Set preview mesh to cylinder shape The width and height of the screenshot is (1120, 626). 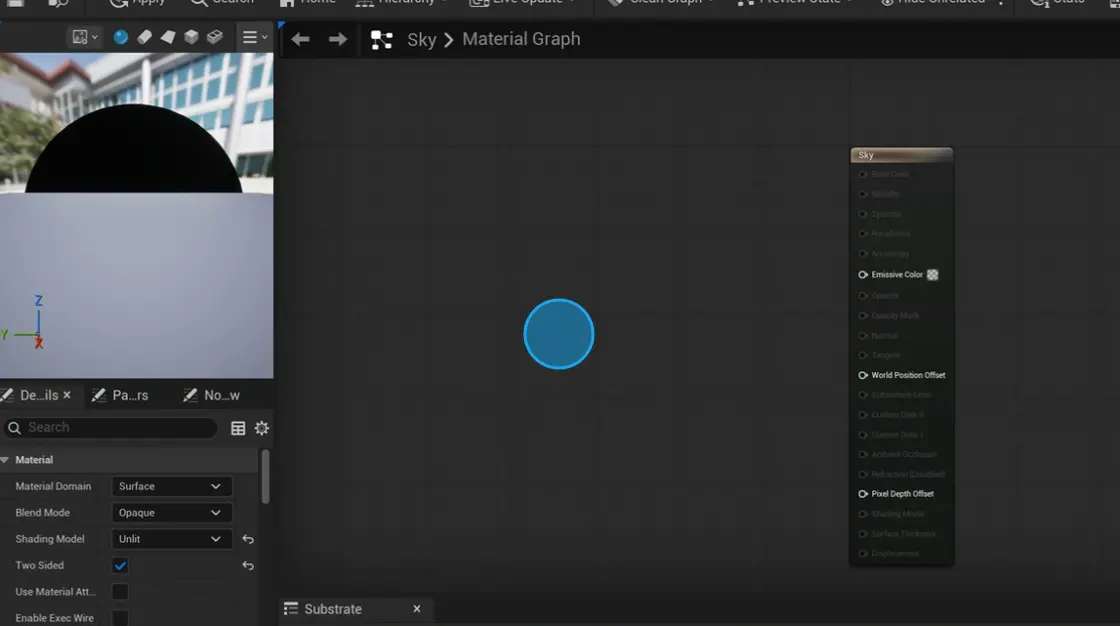pyautogui.click(x=145, y=37)
